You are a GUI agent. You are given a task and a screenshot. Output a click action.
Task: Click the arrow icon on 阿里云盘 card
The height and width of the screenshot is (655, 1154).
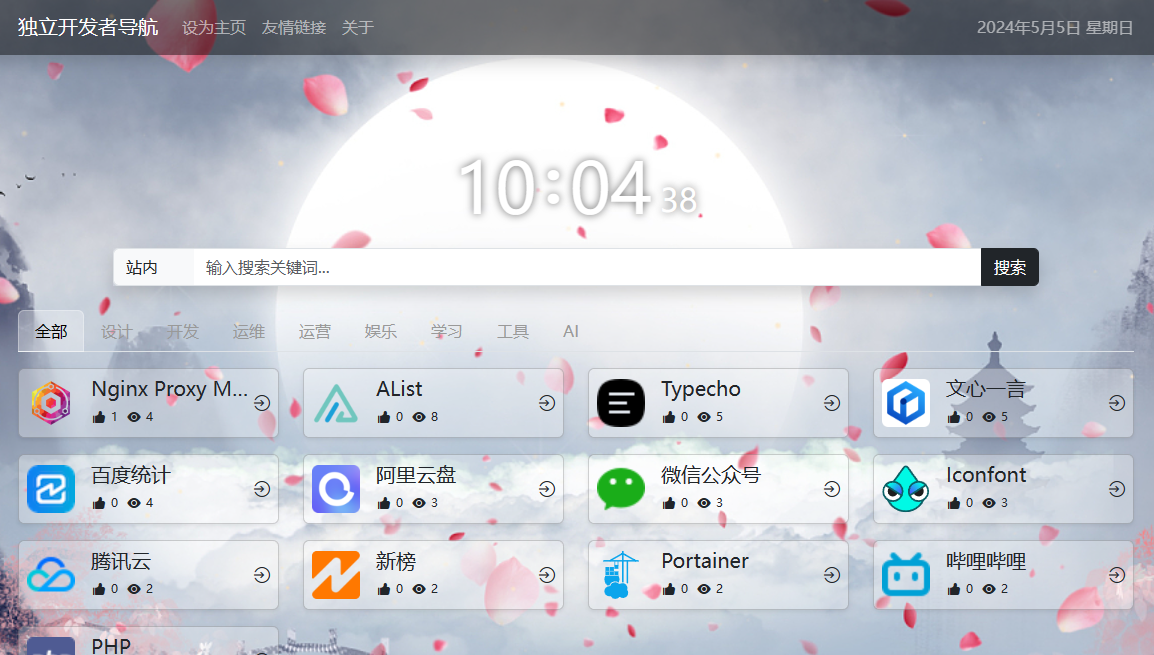(x=547, y=489)
